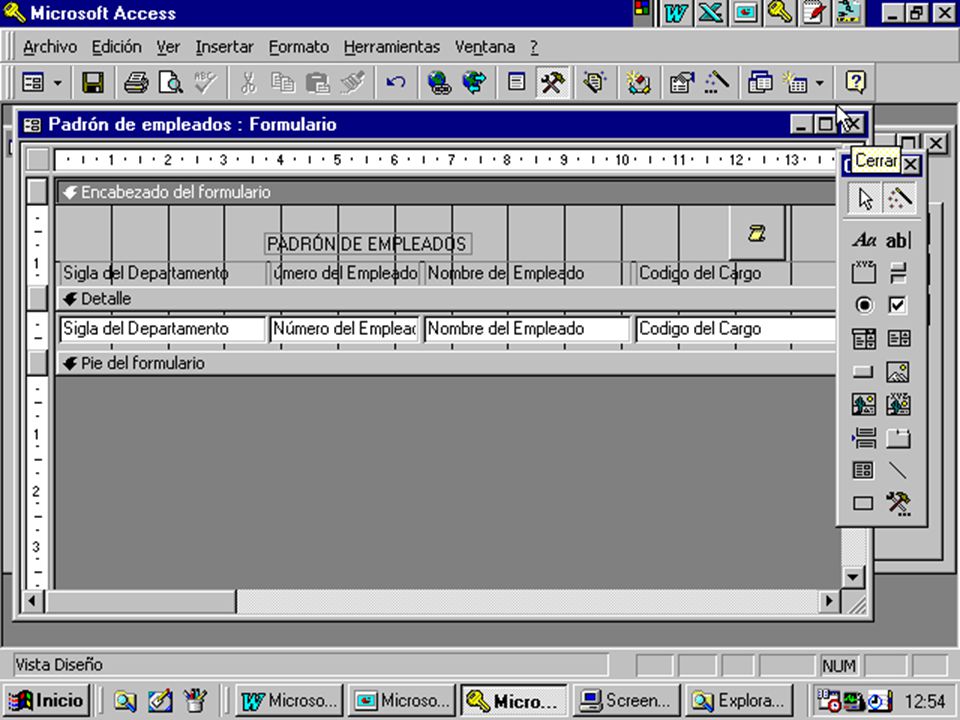Select the Detalle section bar
Image resolution: width=960 pixels, height=720 pixels.
[x=446, y=299]
